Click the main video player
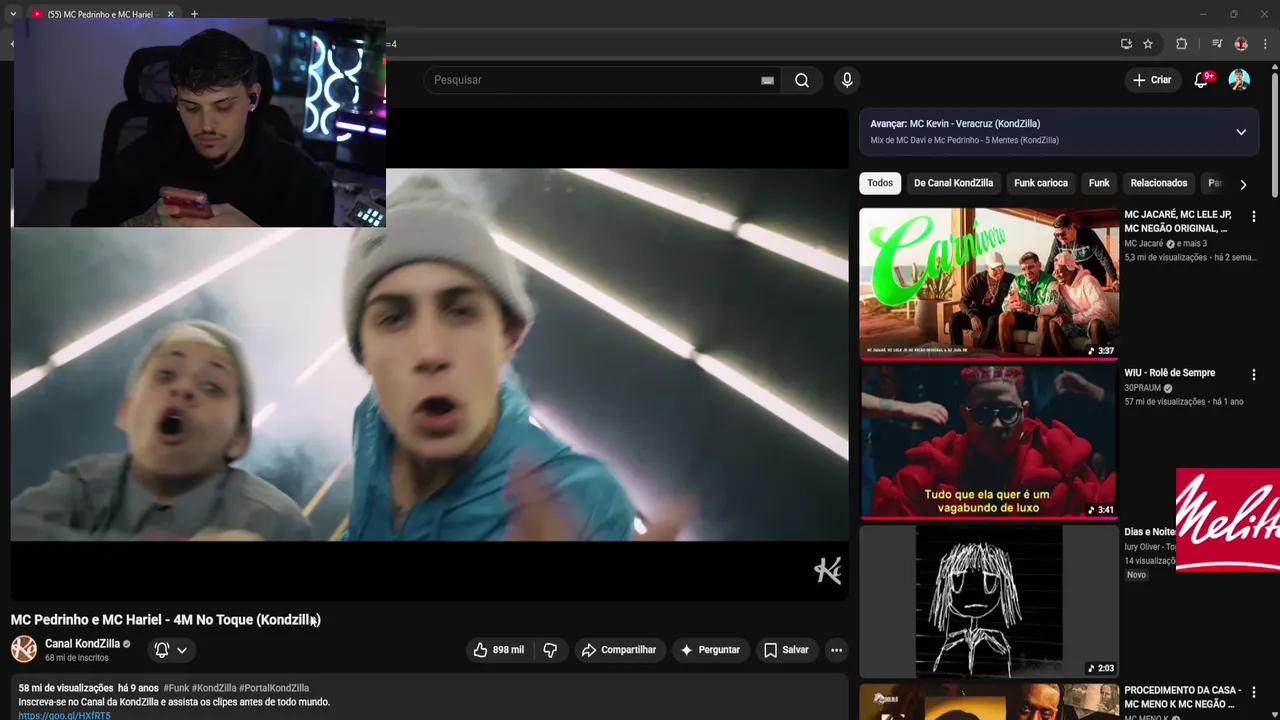 tap(429, 354)
